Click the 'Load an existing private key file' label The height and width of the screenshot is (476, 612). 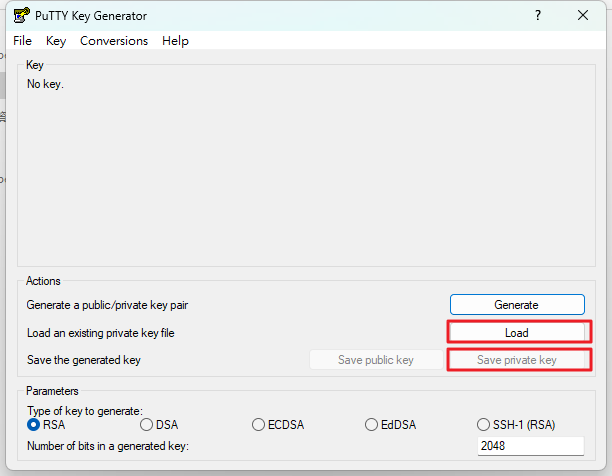(x=105, y=333)
